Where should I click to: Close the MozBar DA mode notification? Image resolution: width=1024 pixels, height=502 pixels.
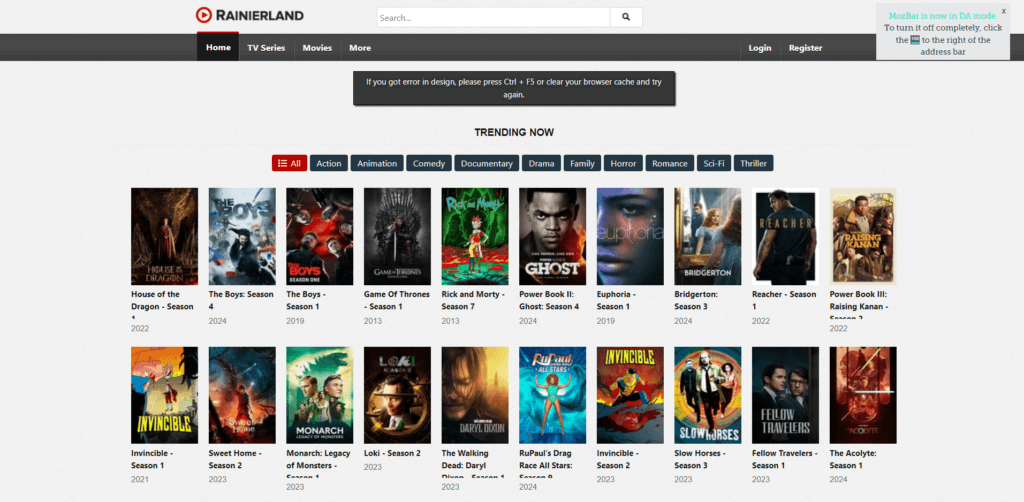(1003, 11)
